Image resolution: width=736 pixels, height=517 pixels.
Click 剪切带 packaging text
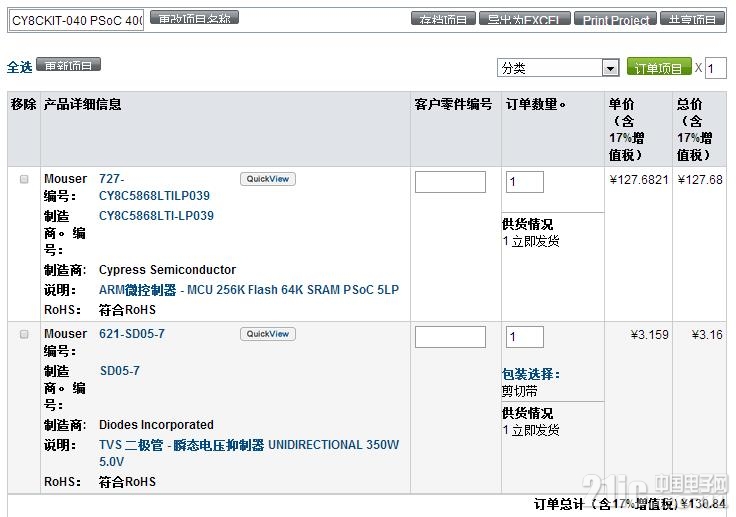pyautogui.click(x=520, y=391)
